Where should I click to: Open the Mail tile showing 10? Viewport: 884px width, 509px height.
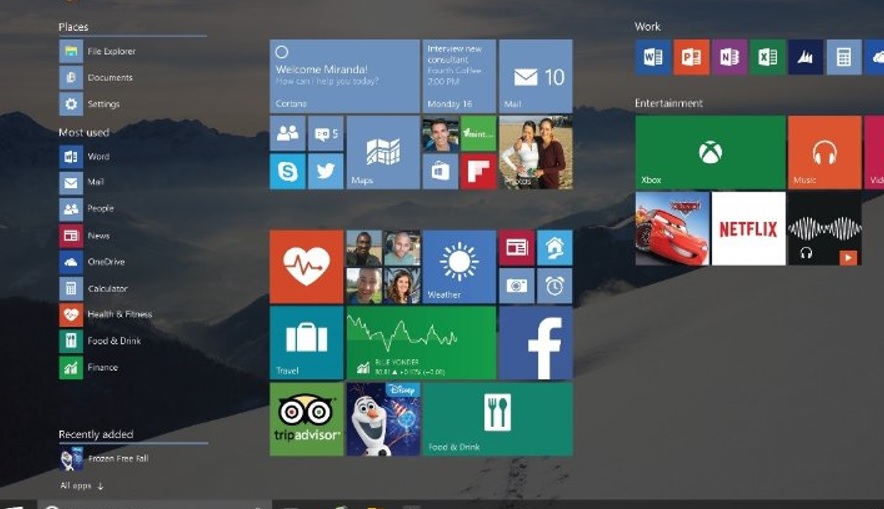[x=536, y=76]
